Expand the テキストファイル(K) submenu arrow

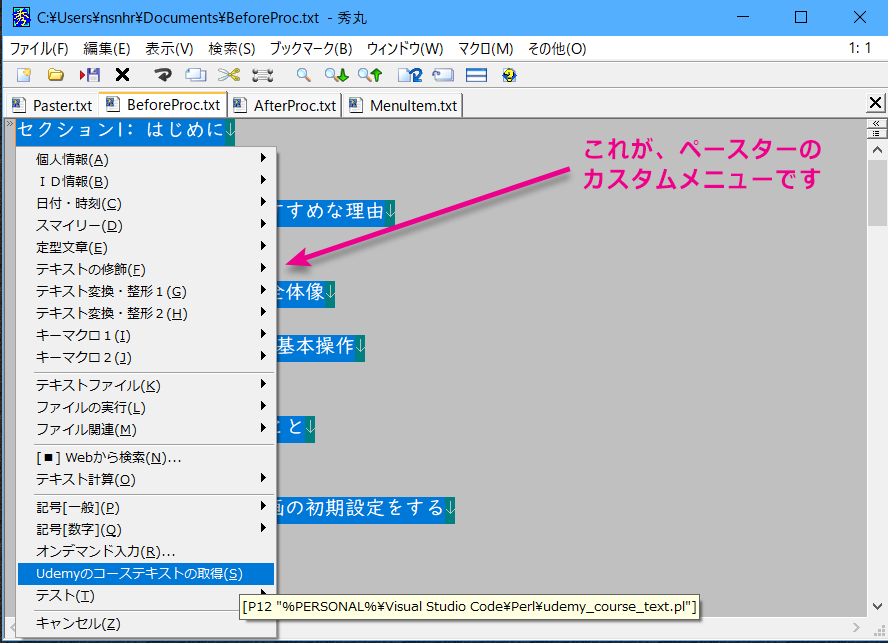coord(263,384)
